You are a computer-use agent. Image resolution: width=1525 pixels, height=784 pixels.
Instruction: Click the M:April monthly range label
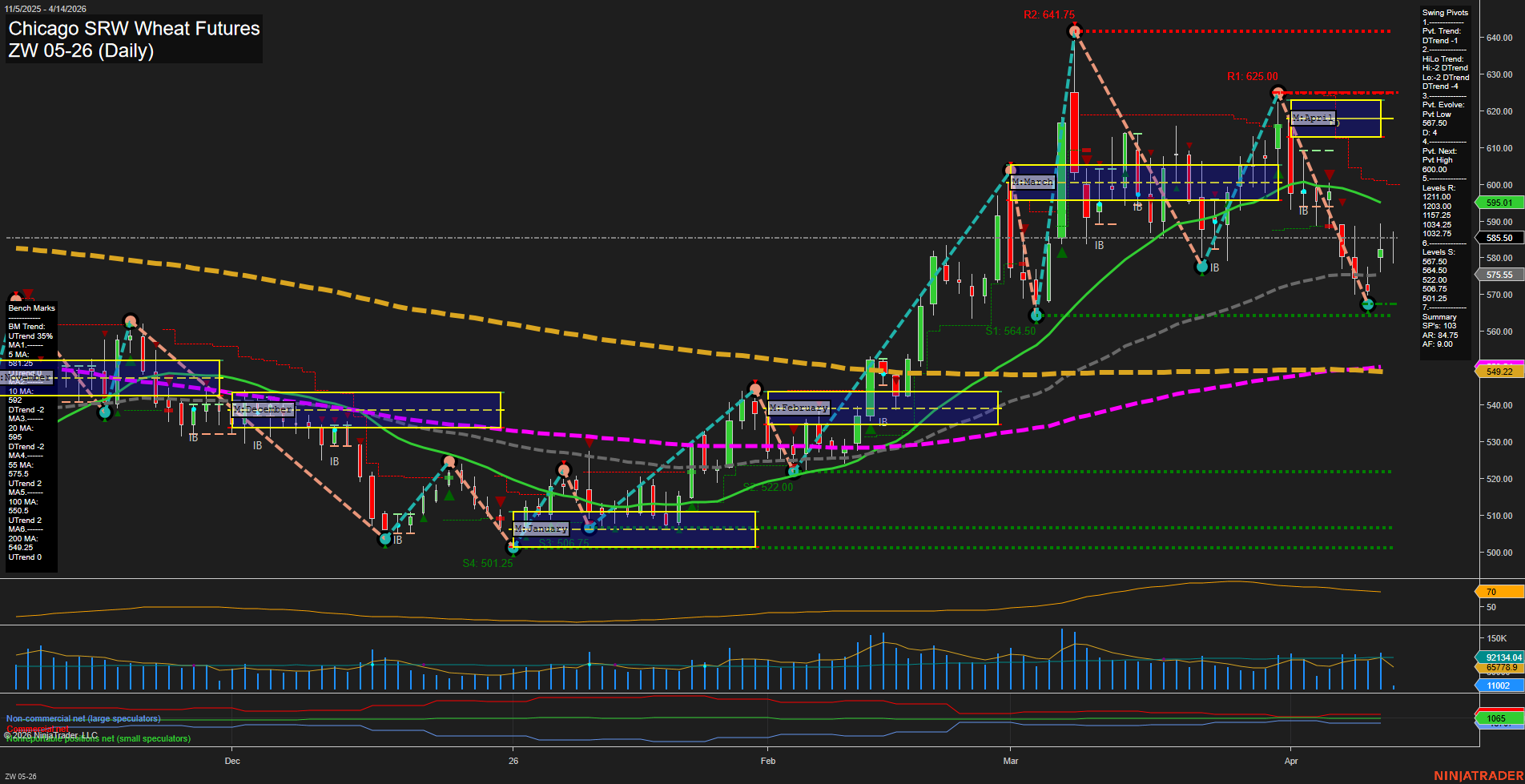coord(1314,118)
